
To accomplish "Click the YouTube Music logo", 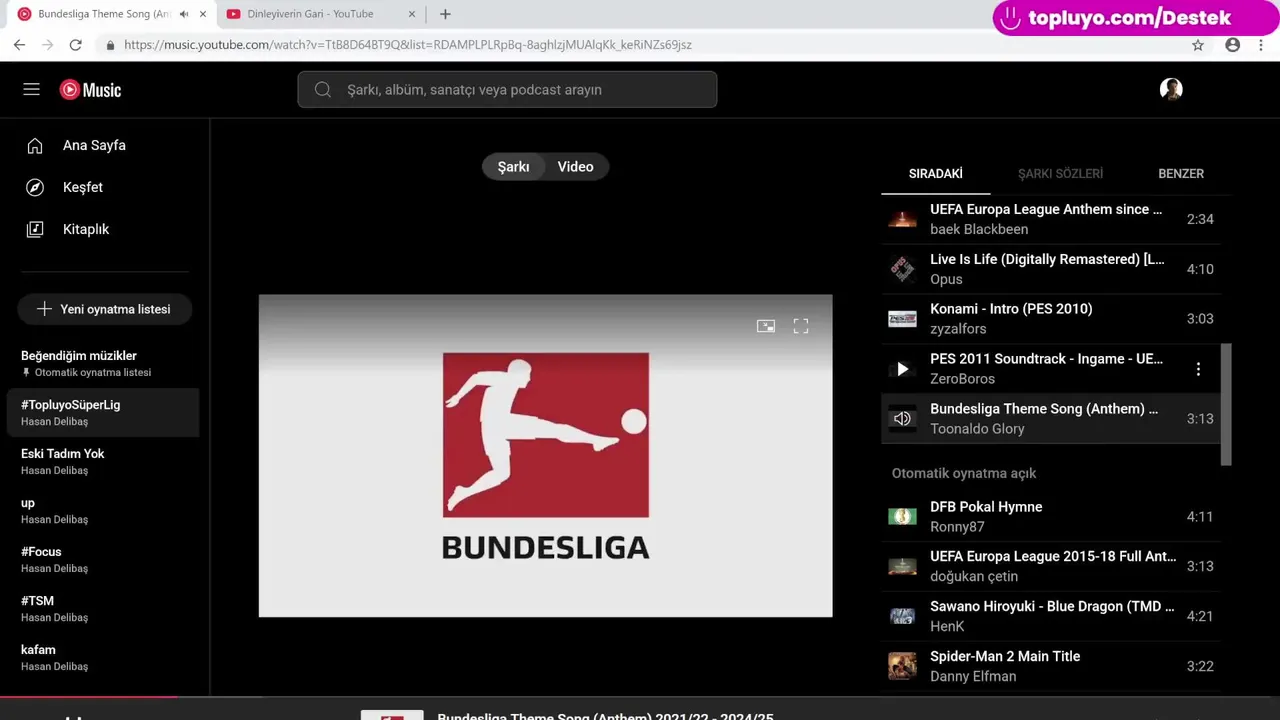I will click(90, 90).
